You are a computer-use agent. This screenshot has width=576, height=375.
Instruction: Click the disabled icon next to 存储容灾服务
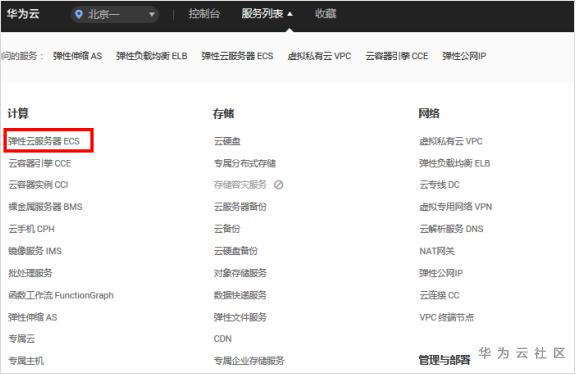[278, 185]
